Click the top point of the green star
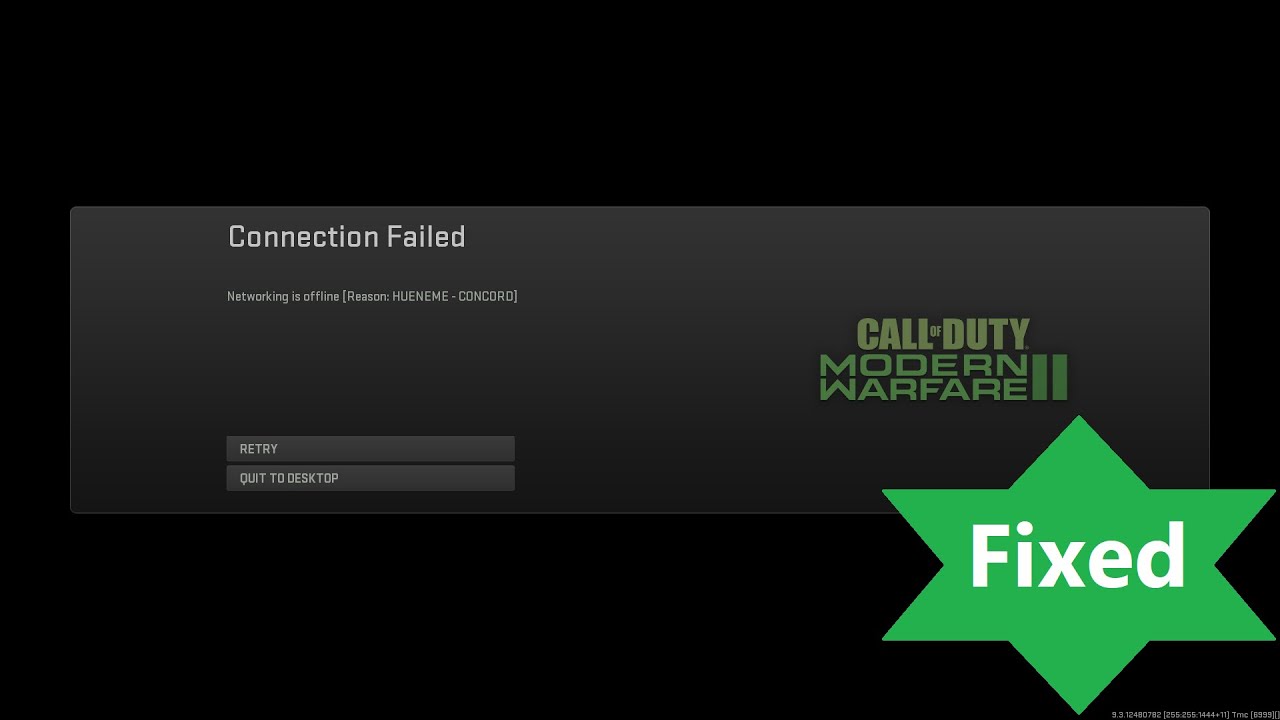1280x720 pixels. (x=1078, y=422)
